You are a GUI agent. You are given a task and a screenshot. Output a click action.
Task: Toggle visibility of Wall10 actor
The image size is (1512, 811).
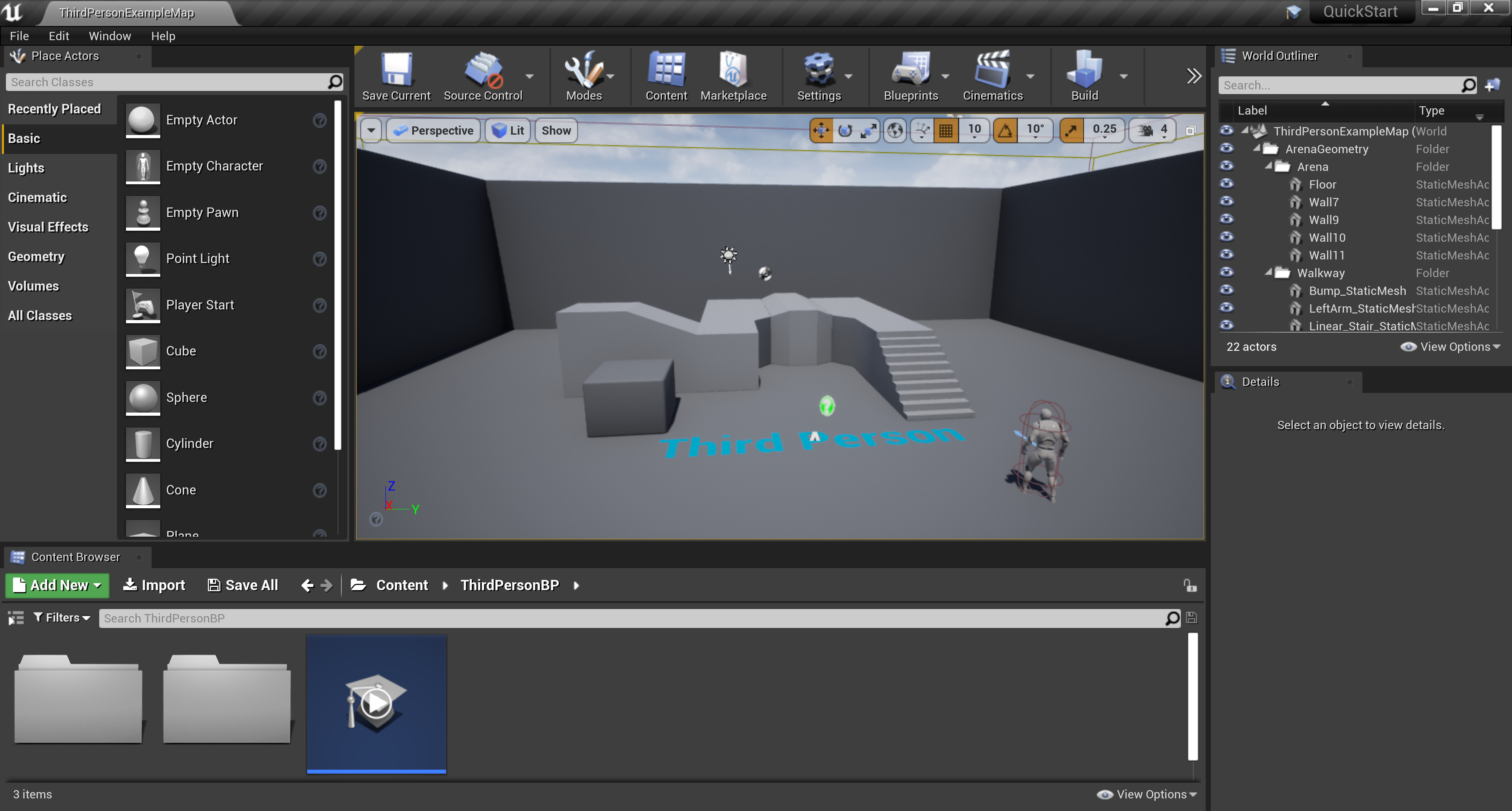coord(1226,237)
